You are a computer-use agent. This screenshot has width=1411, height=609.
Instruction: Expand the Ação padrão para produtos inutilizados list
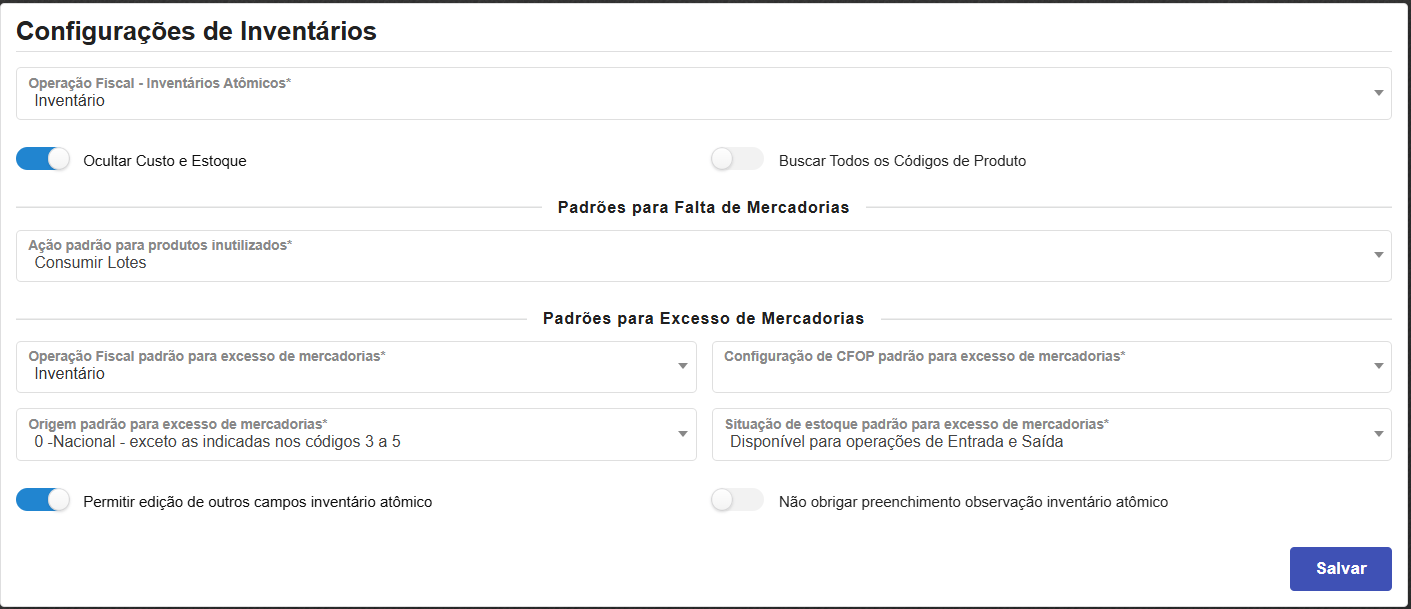pos(1377,255)
